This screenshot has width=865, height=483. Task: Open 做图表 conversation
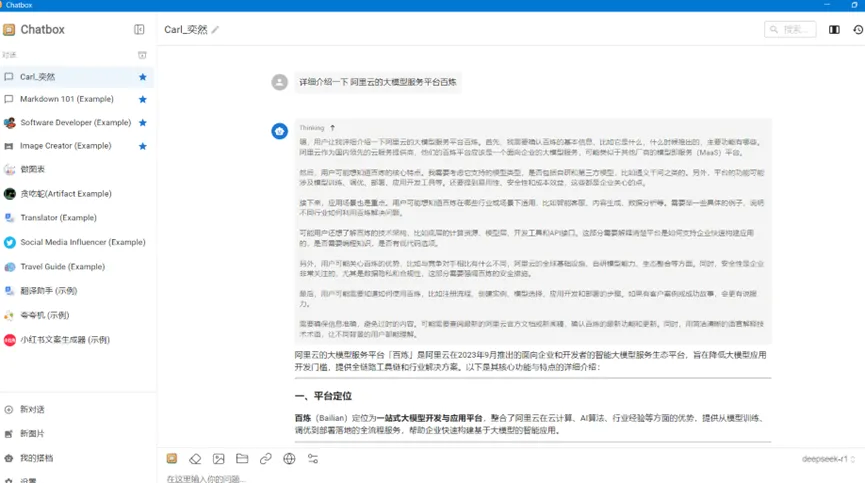(x=77, y=169)
